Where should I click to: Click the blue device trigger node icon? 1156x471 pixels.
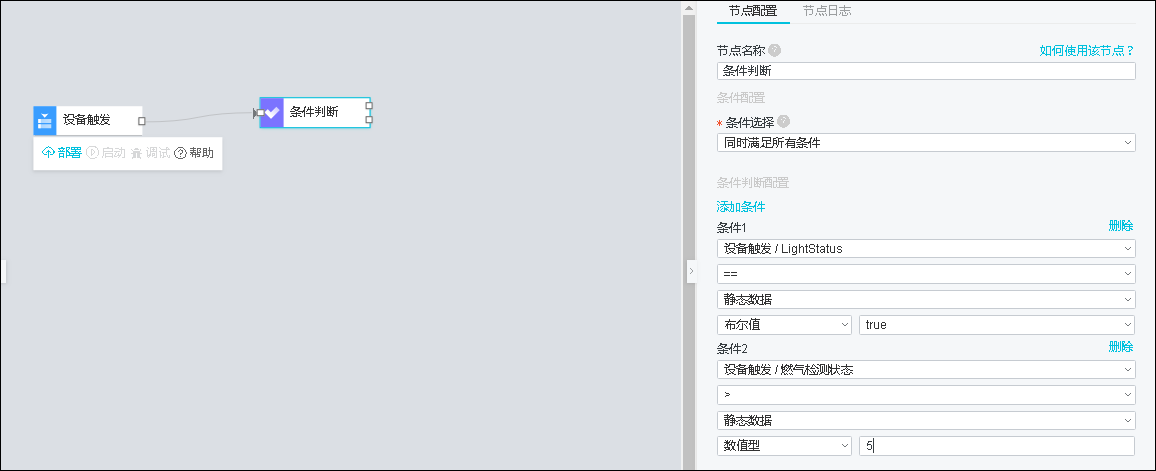(45, 120)
